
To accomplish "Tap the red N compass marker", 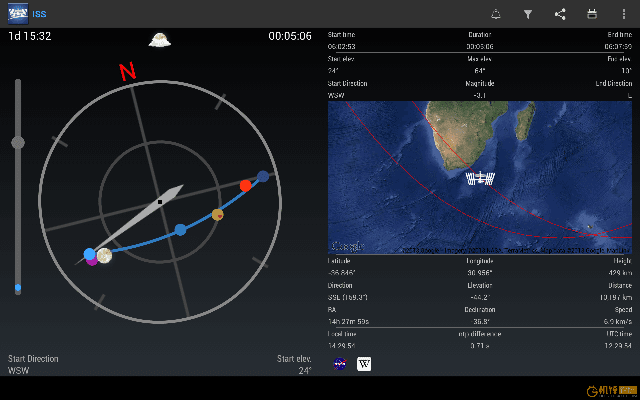I will click(127, 72).
